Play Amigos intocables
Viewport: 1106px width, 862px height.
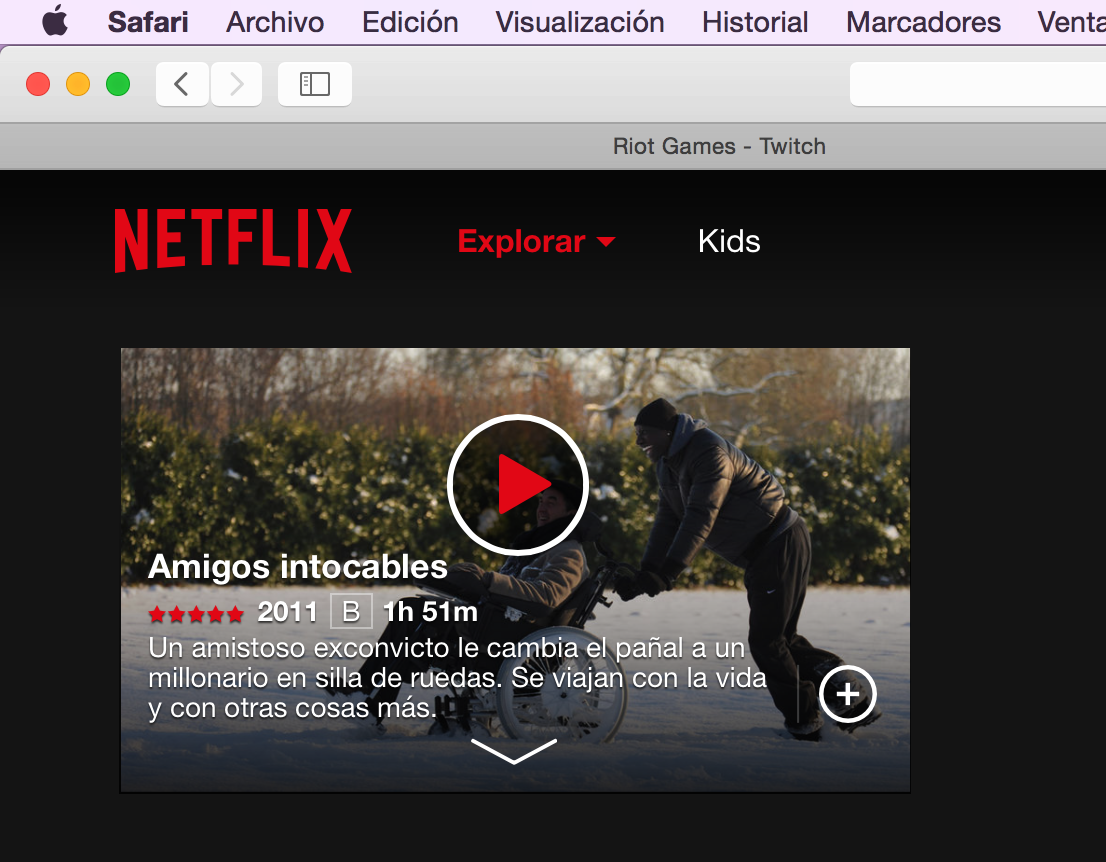[x=518, y=485]
